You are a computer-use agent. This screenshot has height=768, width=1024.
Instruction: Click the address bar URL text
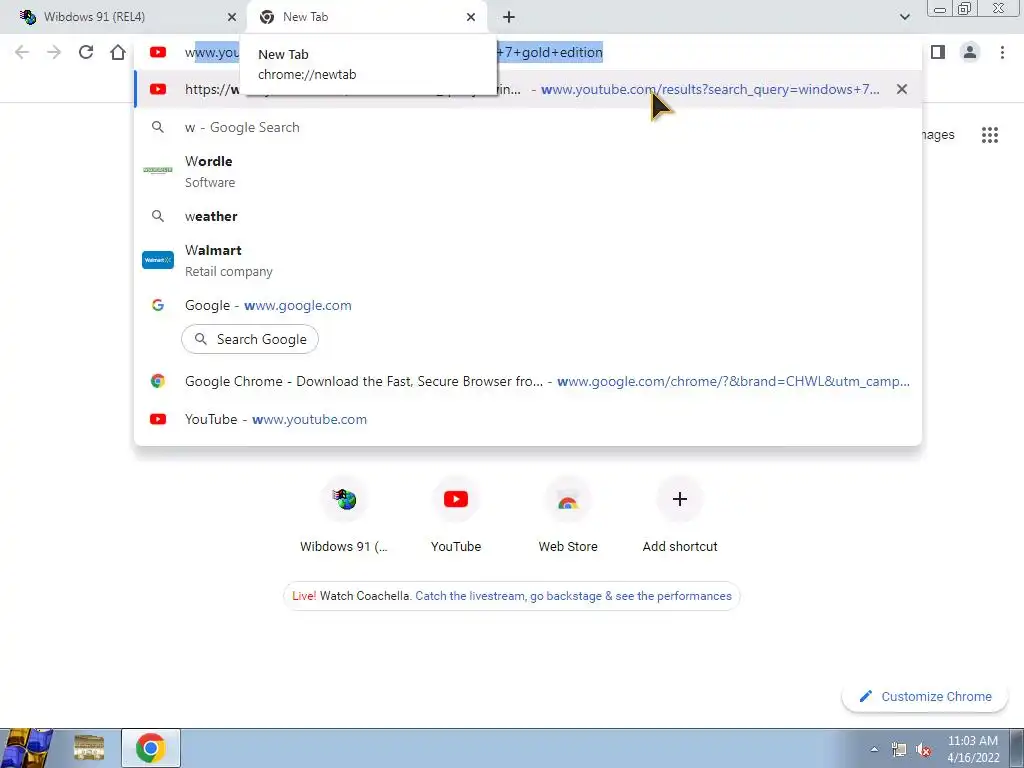(394, 52)
